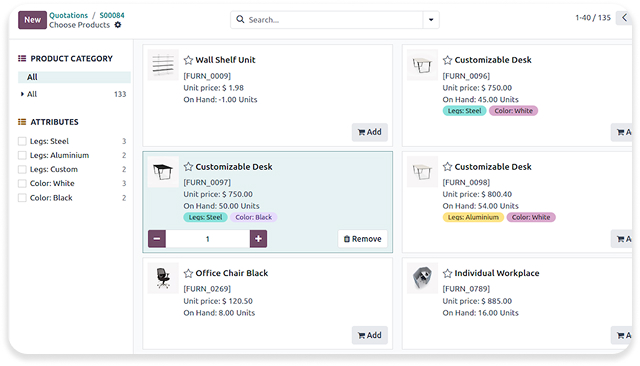Select the highlighted All product category
Viewport: 640px width, 366px height.
tap(74, 77)
